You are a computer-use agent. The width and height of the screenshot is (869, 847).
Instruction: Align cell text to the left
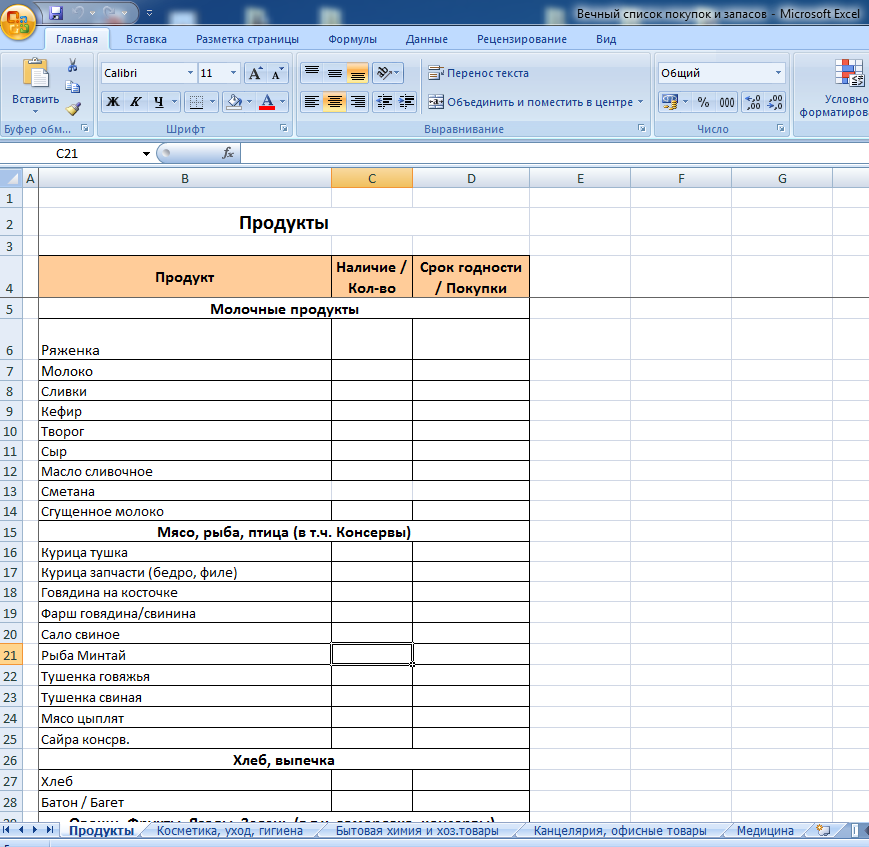312,102
